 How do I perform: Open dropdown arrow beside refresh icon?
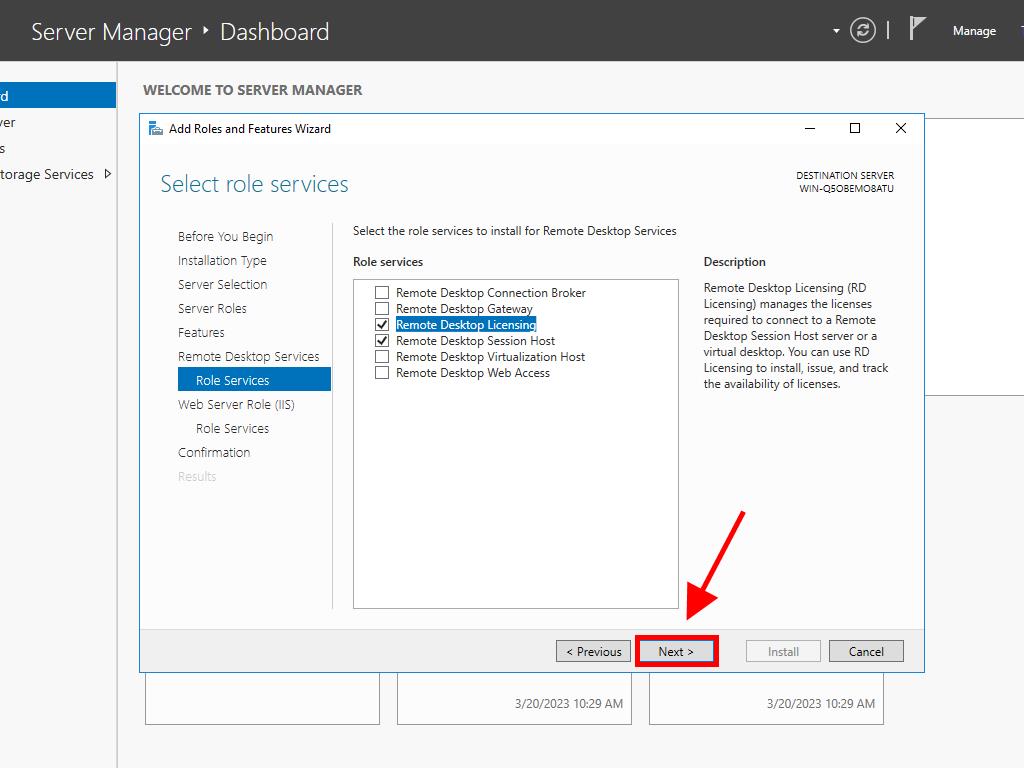pyautogui.click(x=836, y=31)
